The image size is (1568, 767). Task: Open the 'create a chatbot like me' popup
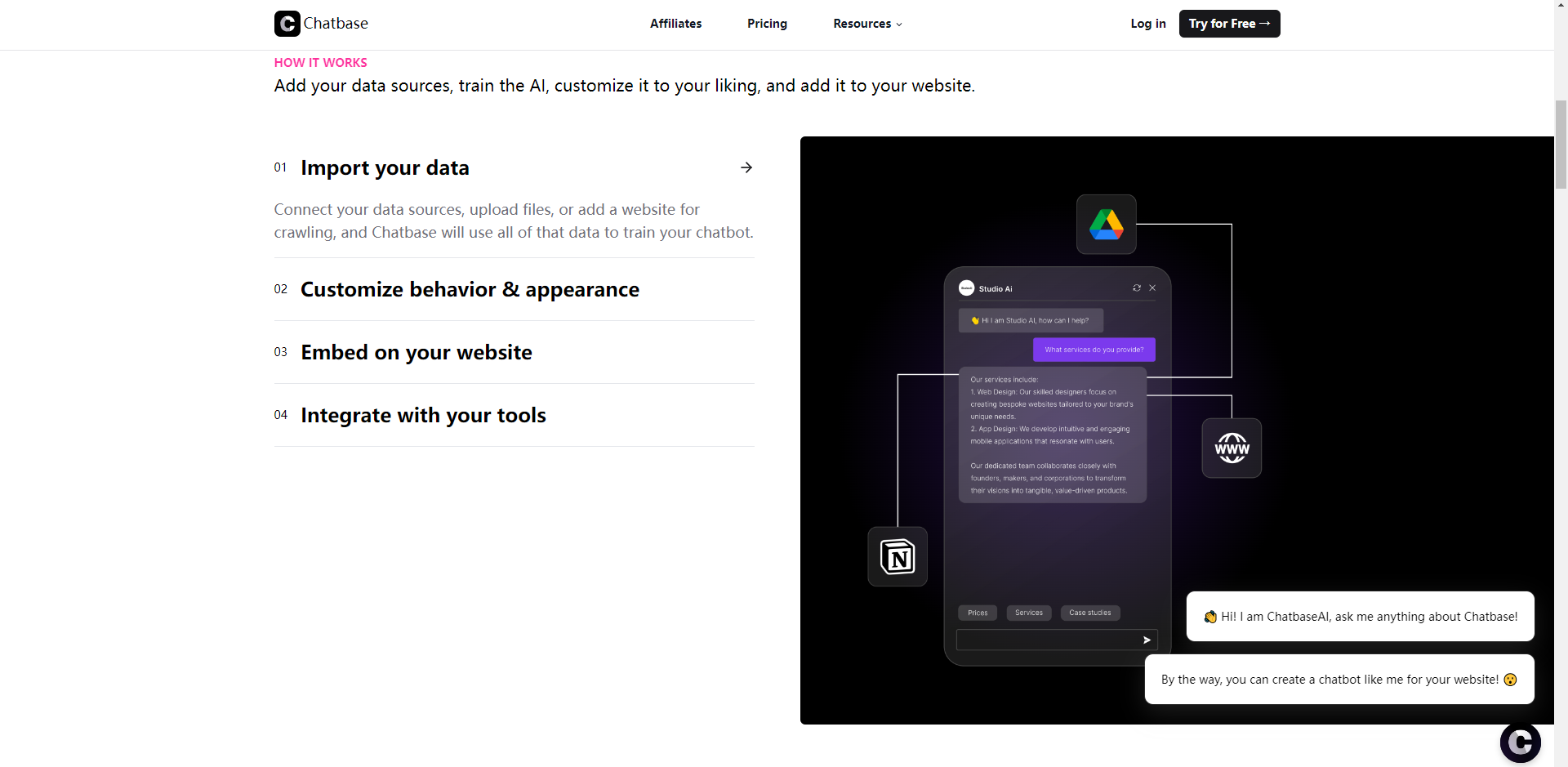1339,680
